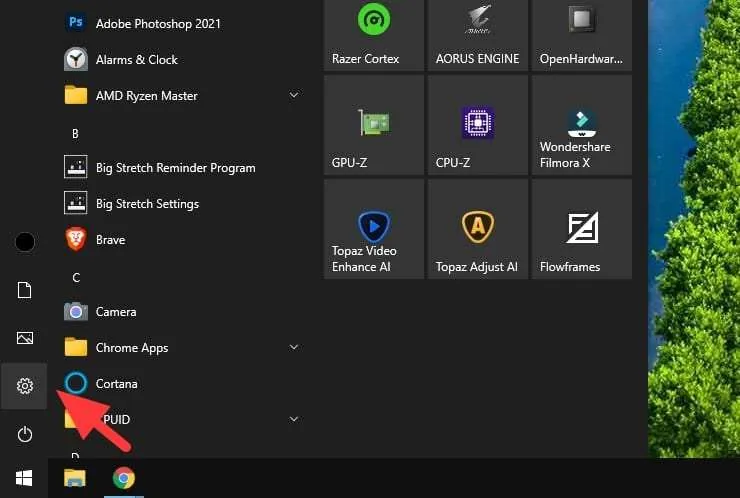Expand AMD Ryzen Master folder chevron

294,95
